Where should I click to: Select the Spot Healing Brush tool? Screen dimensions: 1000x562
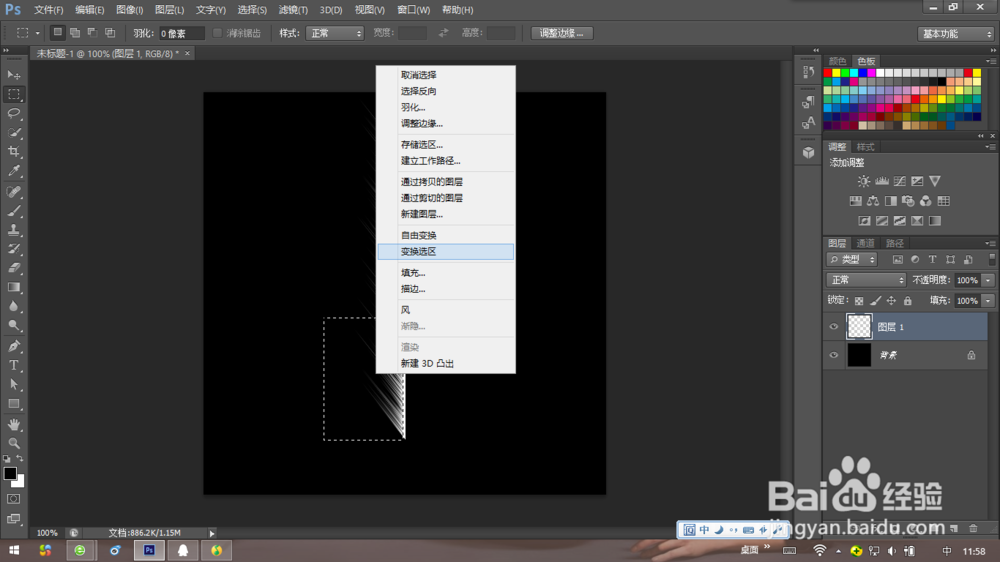(13, 192)
